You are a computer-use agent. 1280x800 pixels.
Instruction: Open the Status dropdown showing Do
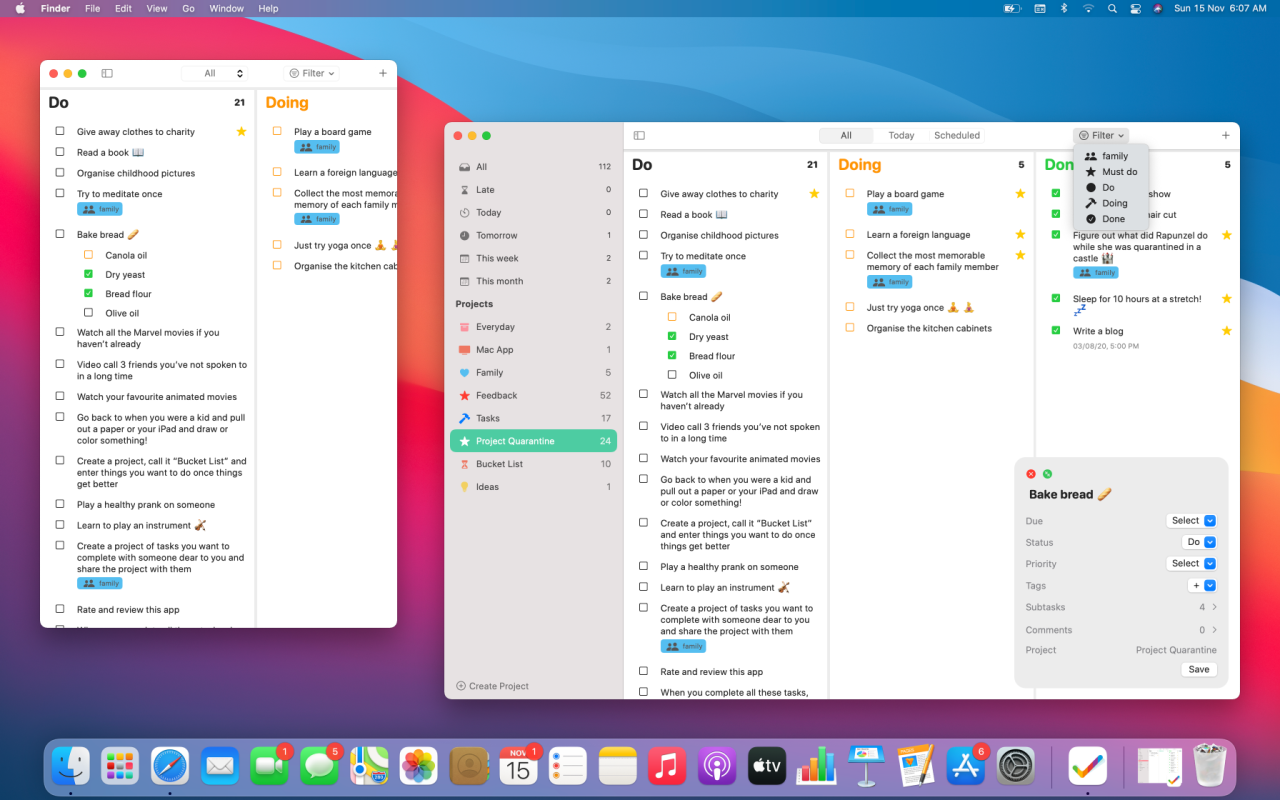pos(1199,541)
